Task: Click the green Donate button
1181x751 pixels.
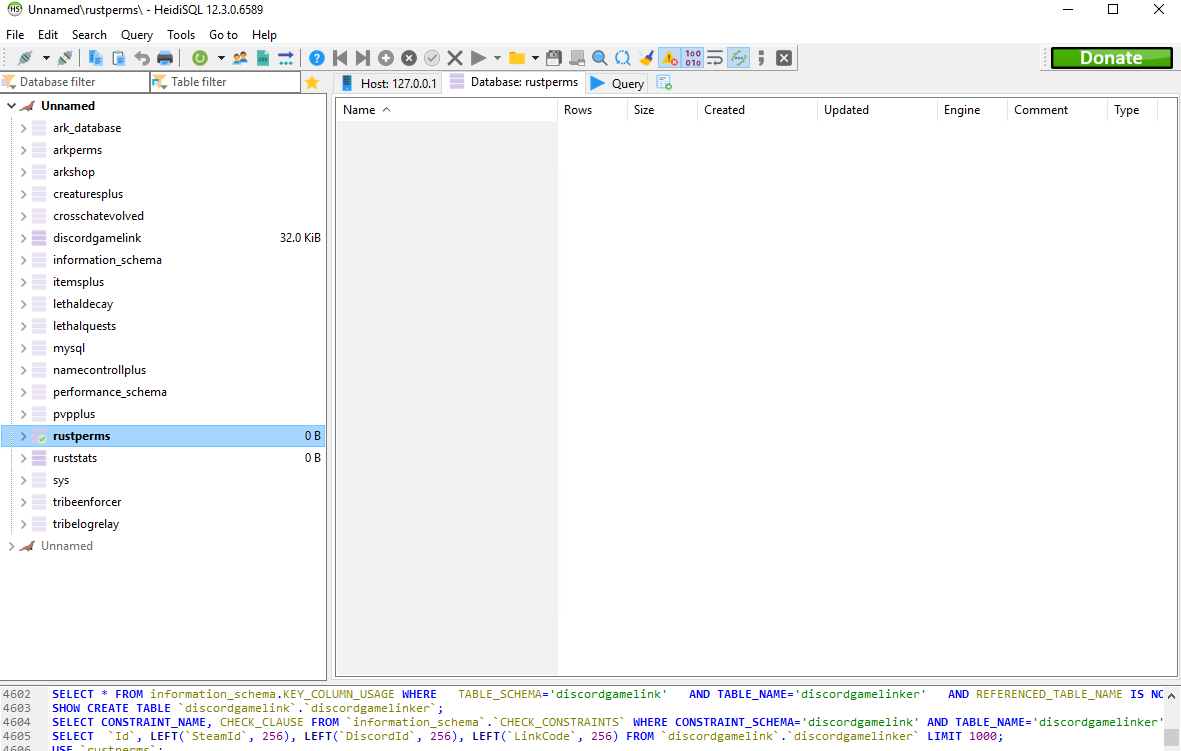Action: click(x=1112, y=58)
